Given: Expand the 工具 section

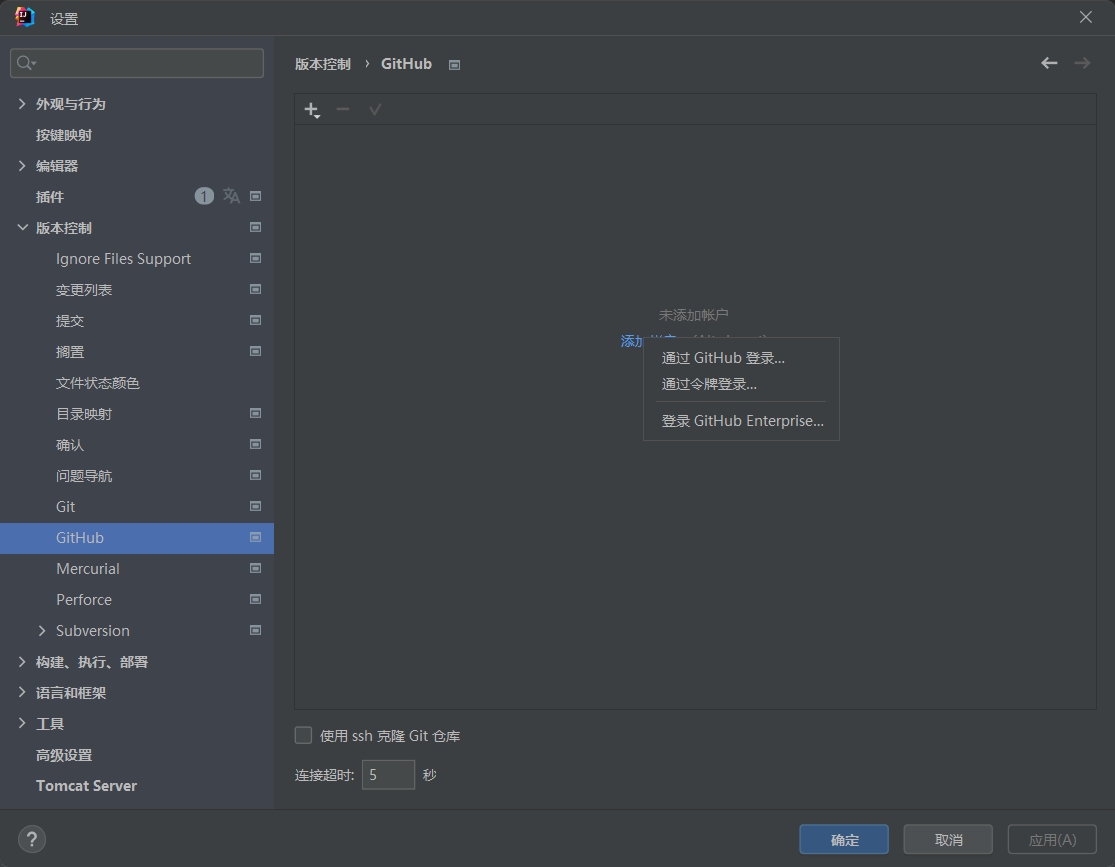Looking at the screenshot, I should [x=22, y=723].
